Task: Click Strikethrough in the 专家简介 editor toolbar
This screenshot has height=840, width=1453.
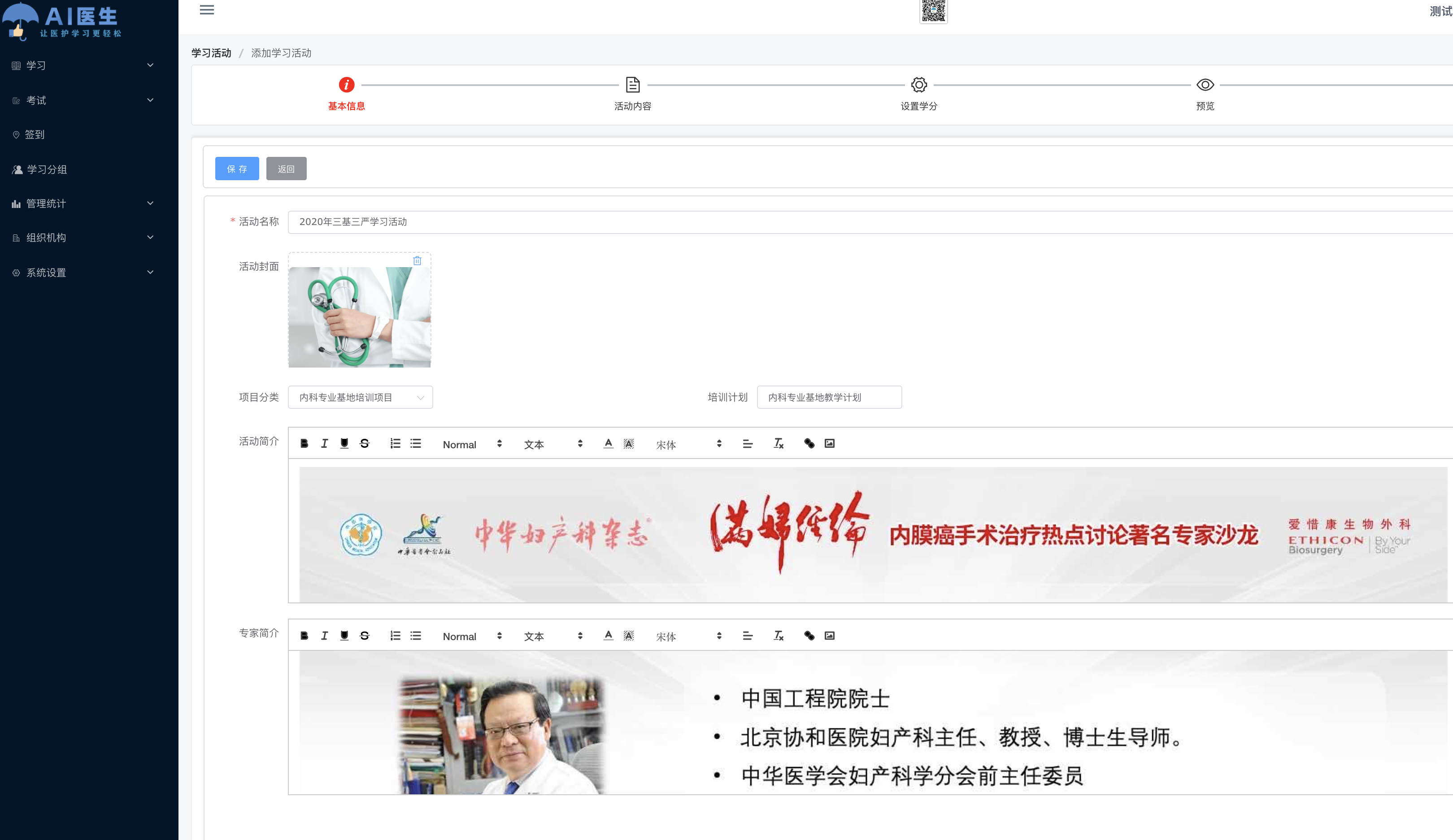Action: pos(365,636)
